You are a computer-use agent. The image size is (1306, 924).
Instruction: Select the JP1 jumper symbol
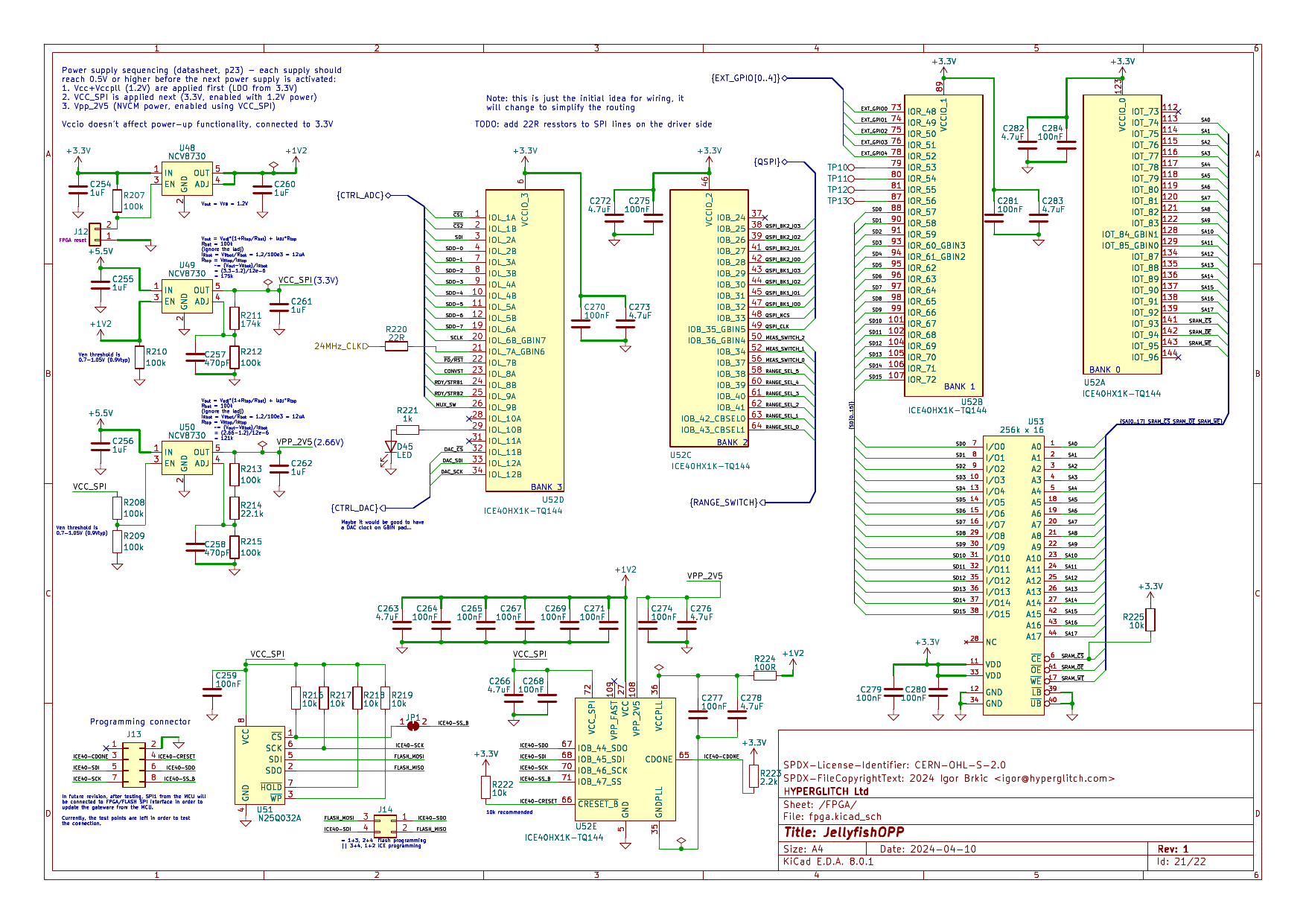413,722
